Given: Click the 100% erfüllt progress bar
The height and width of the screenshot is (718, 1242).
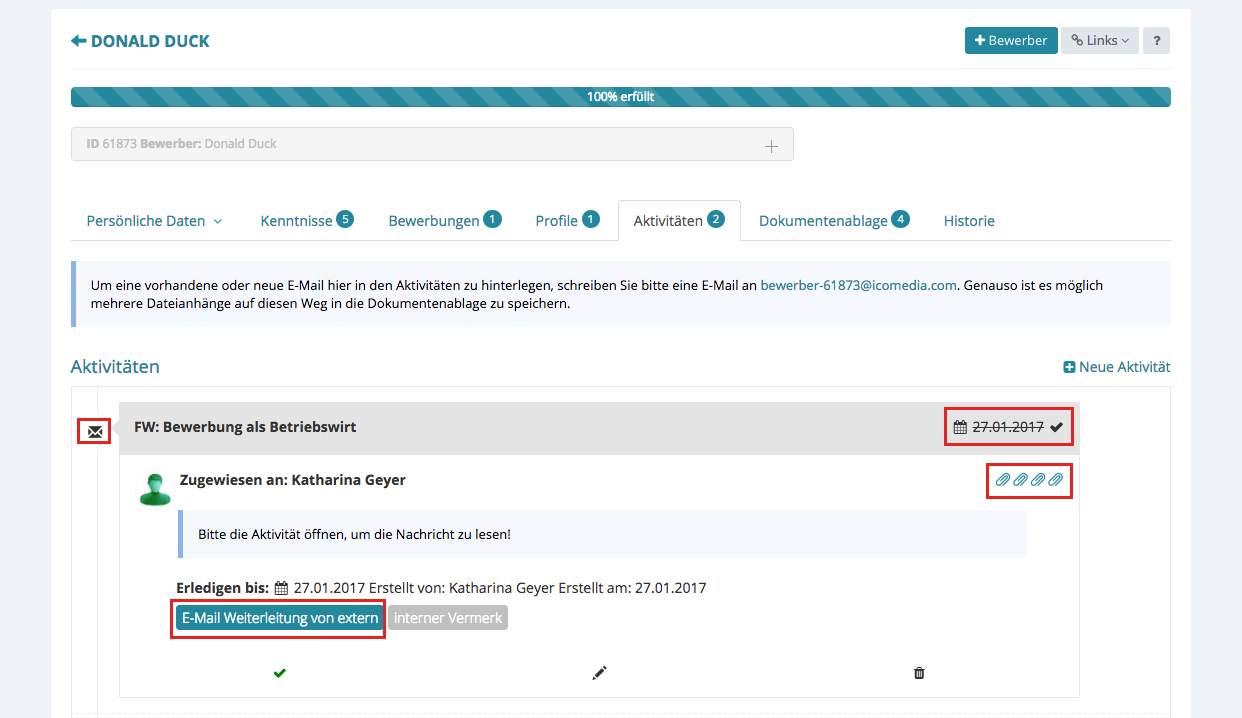Looking at the screenshot, I should [x=620, y=97].
